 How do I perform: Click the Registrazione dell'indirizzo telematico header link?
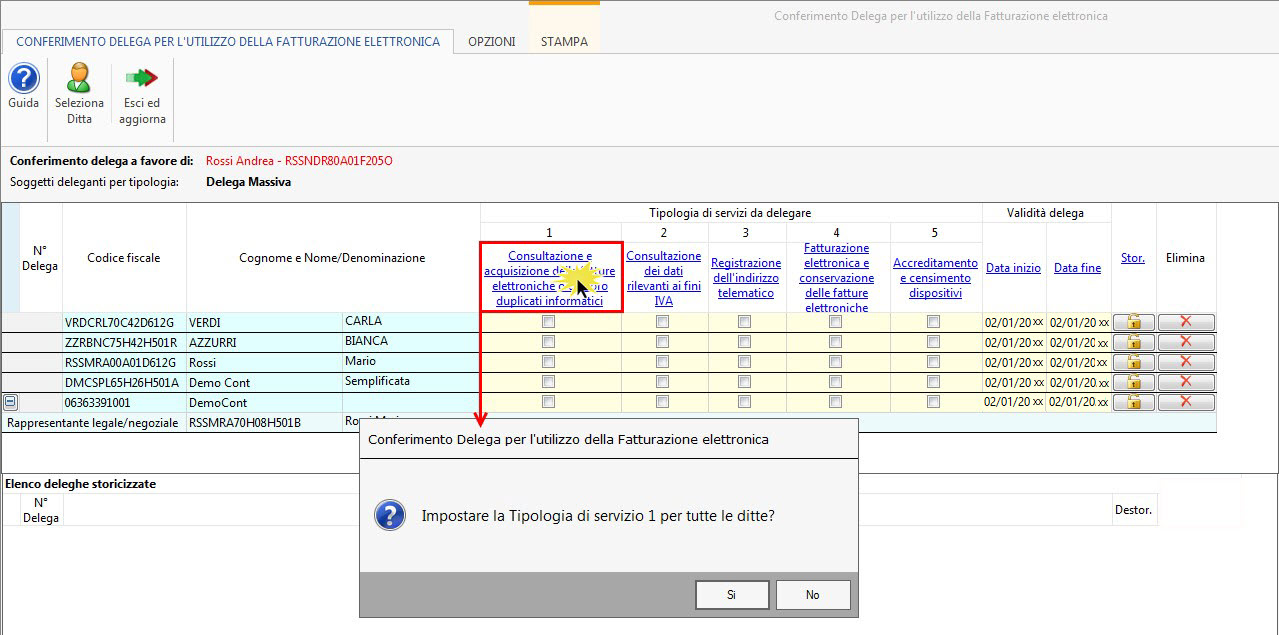pyautogui.click(x=746, y=278)
